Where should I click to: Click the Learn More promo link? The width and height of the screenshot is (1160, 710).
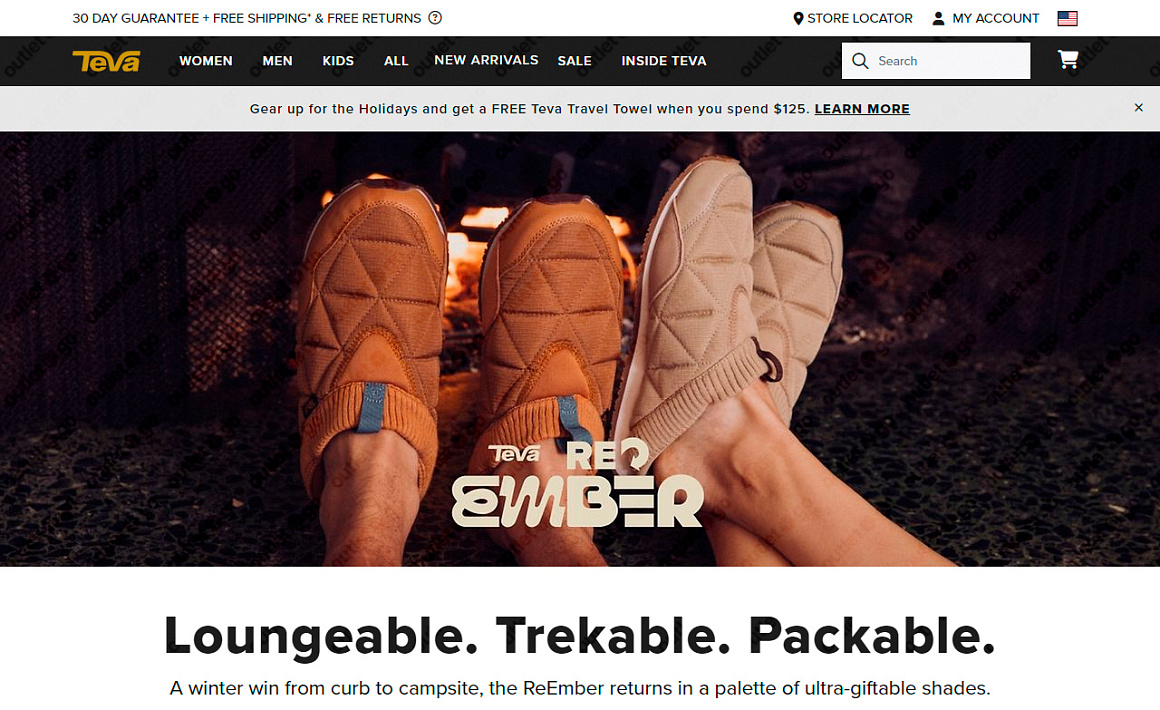click(862, 109)
